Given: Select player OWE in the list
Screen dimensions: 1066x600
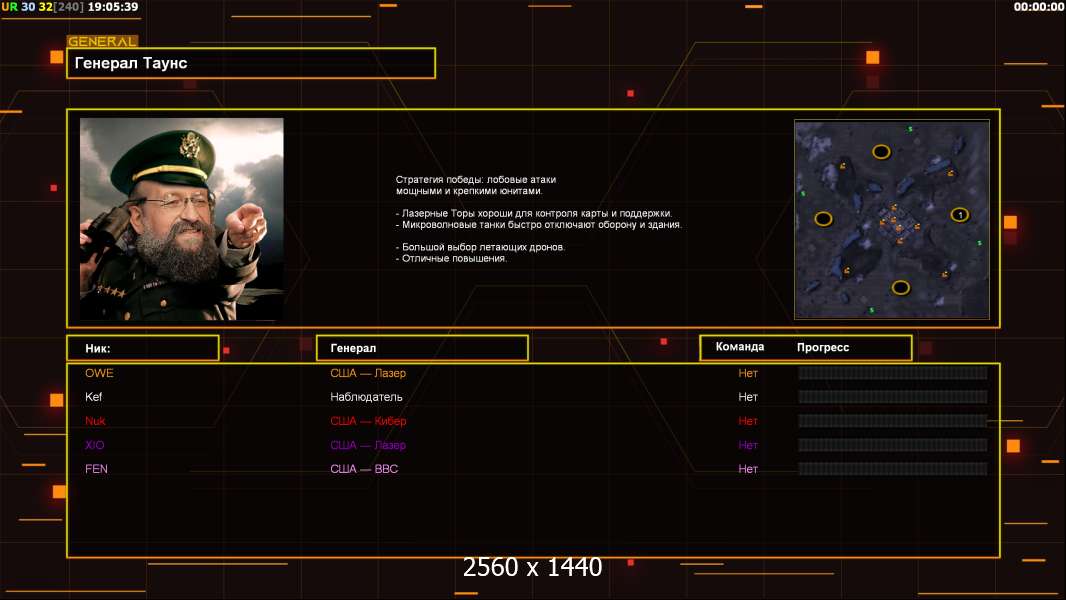Looking at the screenshot, I should pyautogui.click(x=99, y=373).
